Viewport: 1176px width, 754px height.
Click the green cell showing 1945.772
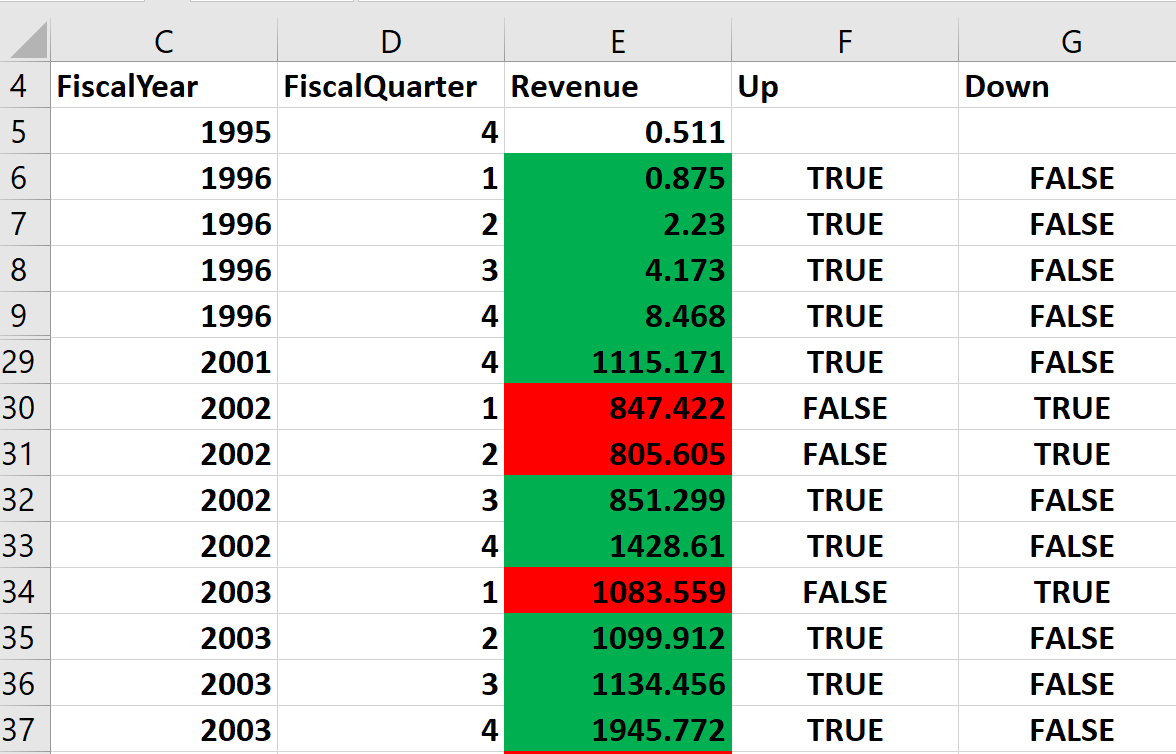click(618, 730)
